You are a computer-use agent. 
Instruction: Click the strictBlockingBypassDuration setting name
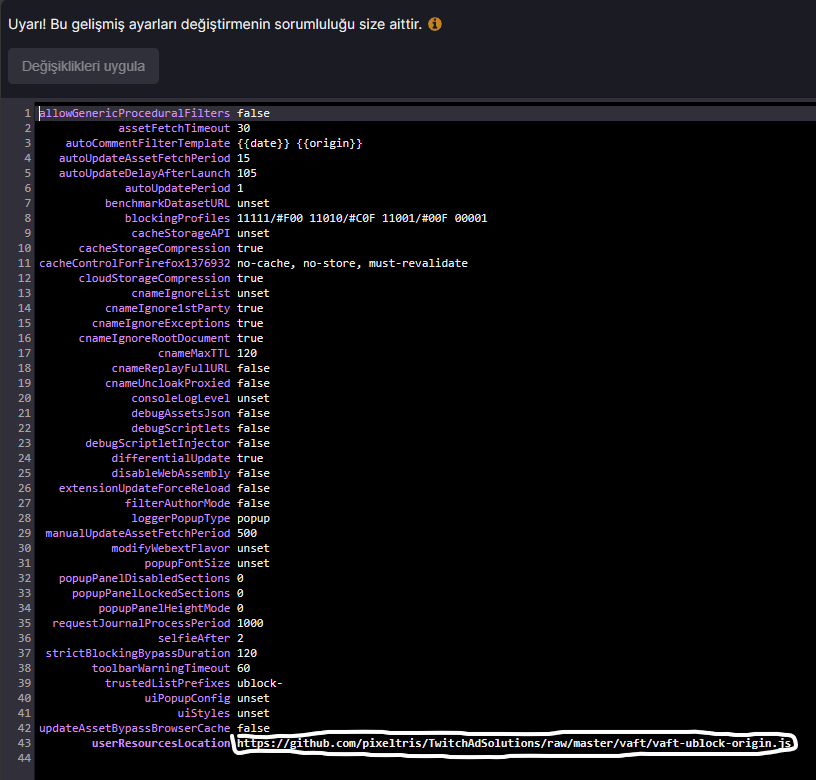coord(137,654)
